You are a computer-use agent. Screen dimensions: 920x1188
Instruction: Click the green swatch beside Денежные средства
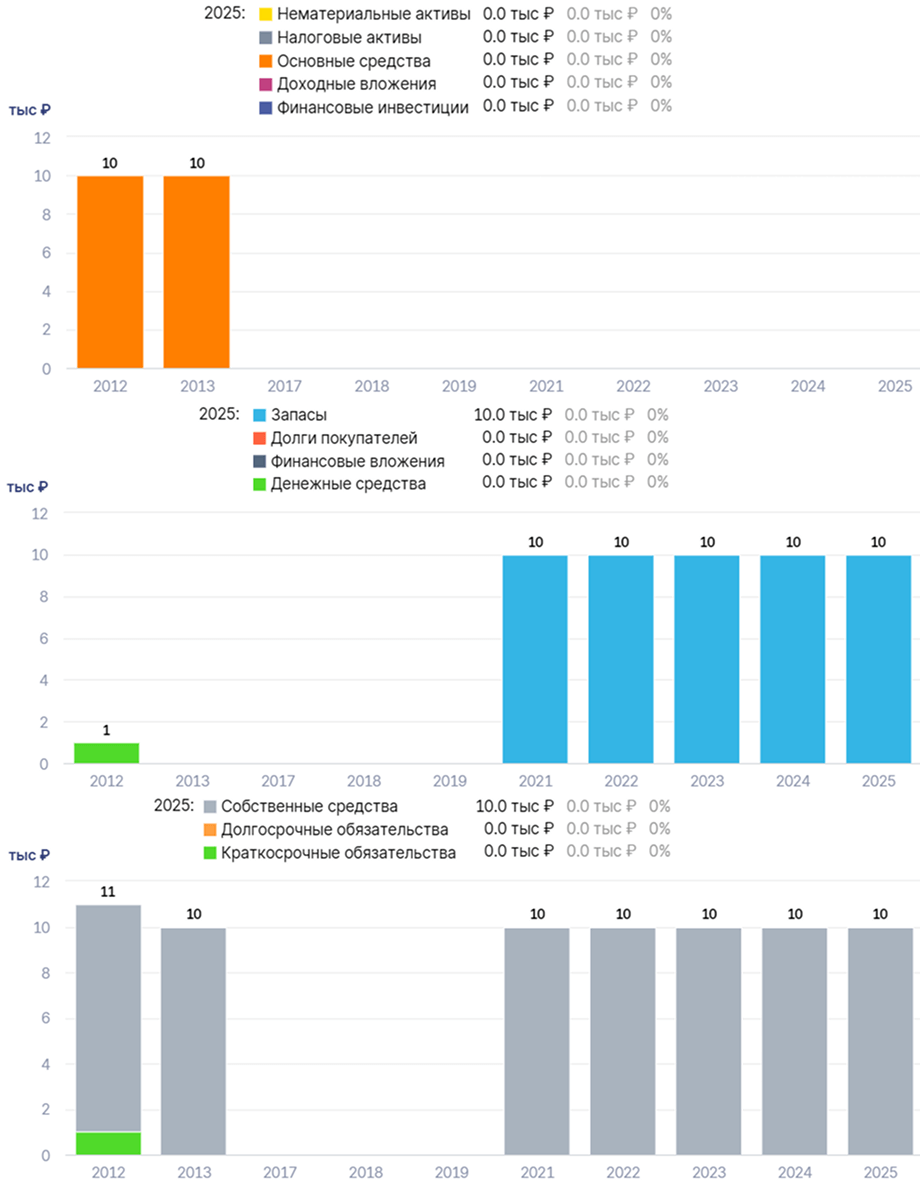pyautogui.click(x=260, y=483)
